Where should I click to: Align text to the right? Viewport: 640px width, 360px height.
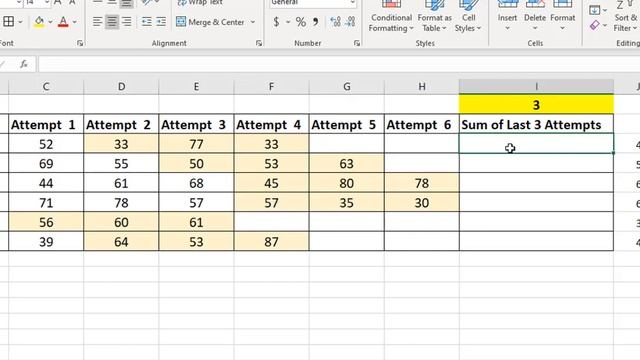(x=127, y=22)
